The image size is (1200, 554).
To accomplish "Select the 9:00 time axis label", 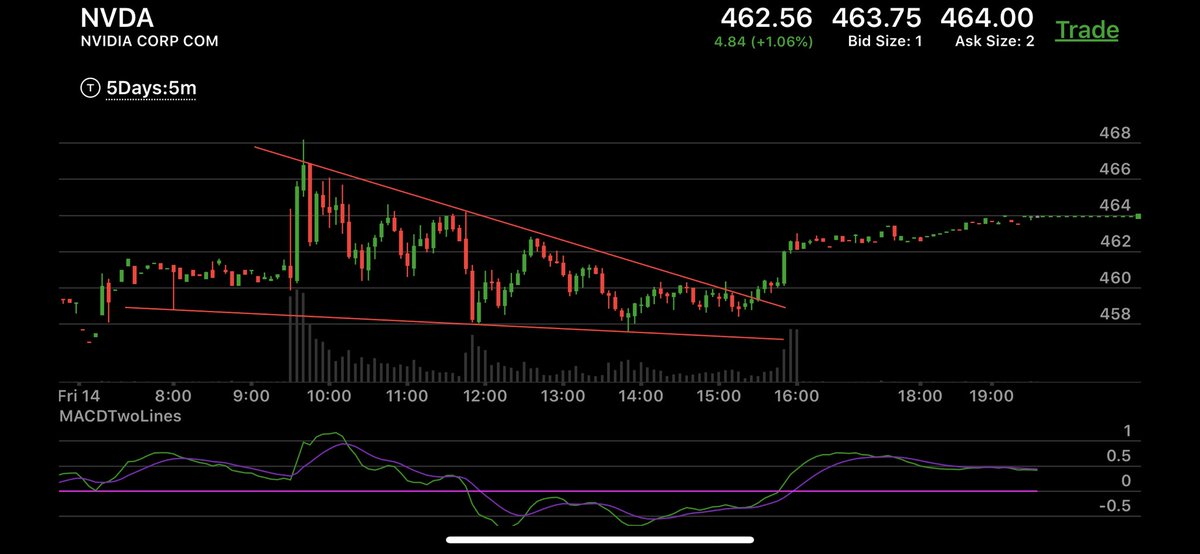I will (x=250, y=397).
